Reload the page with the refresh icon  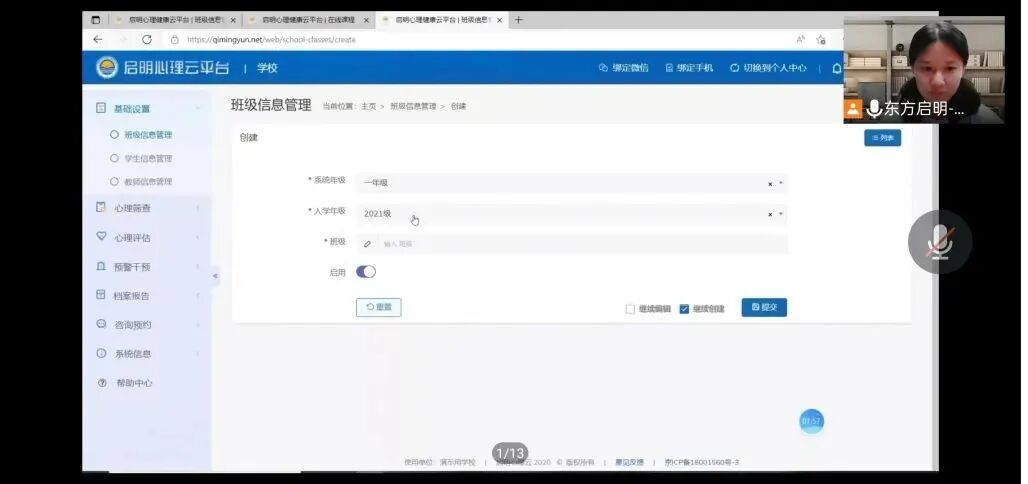[x=147, y=39]
